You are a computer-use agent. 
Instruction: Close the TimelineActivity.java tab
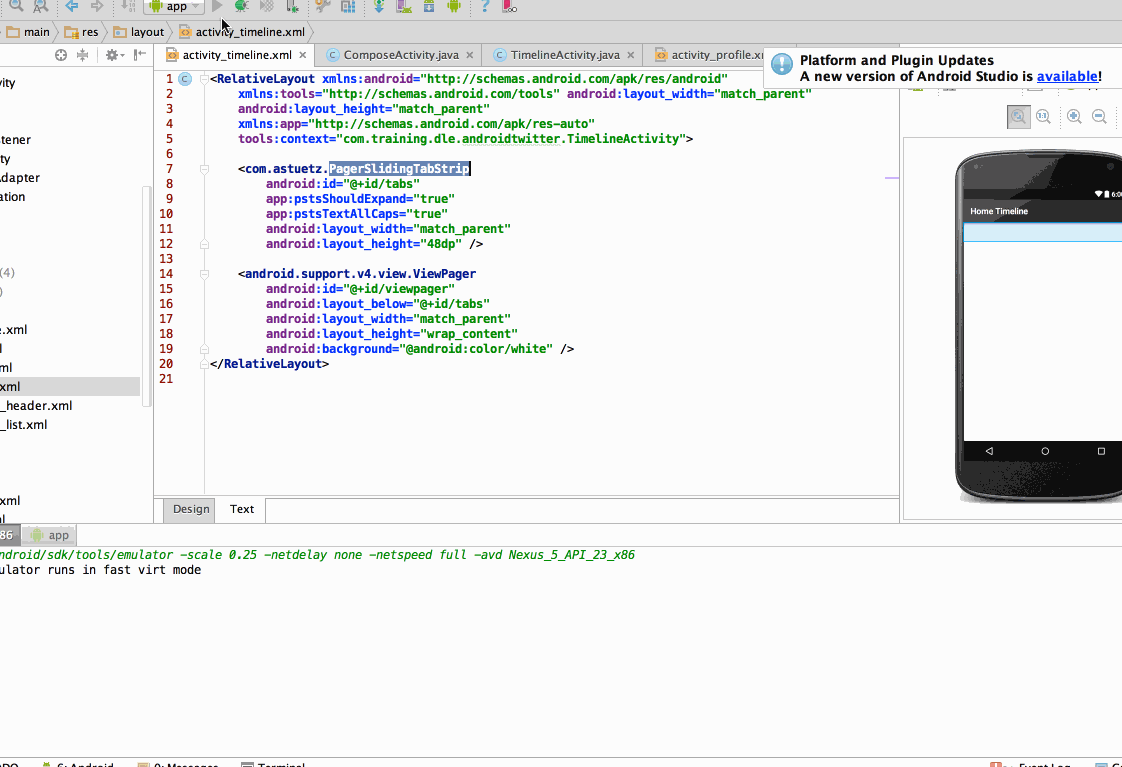(x=630, y=55)
